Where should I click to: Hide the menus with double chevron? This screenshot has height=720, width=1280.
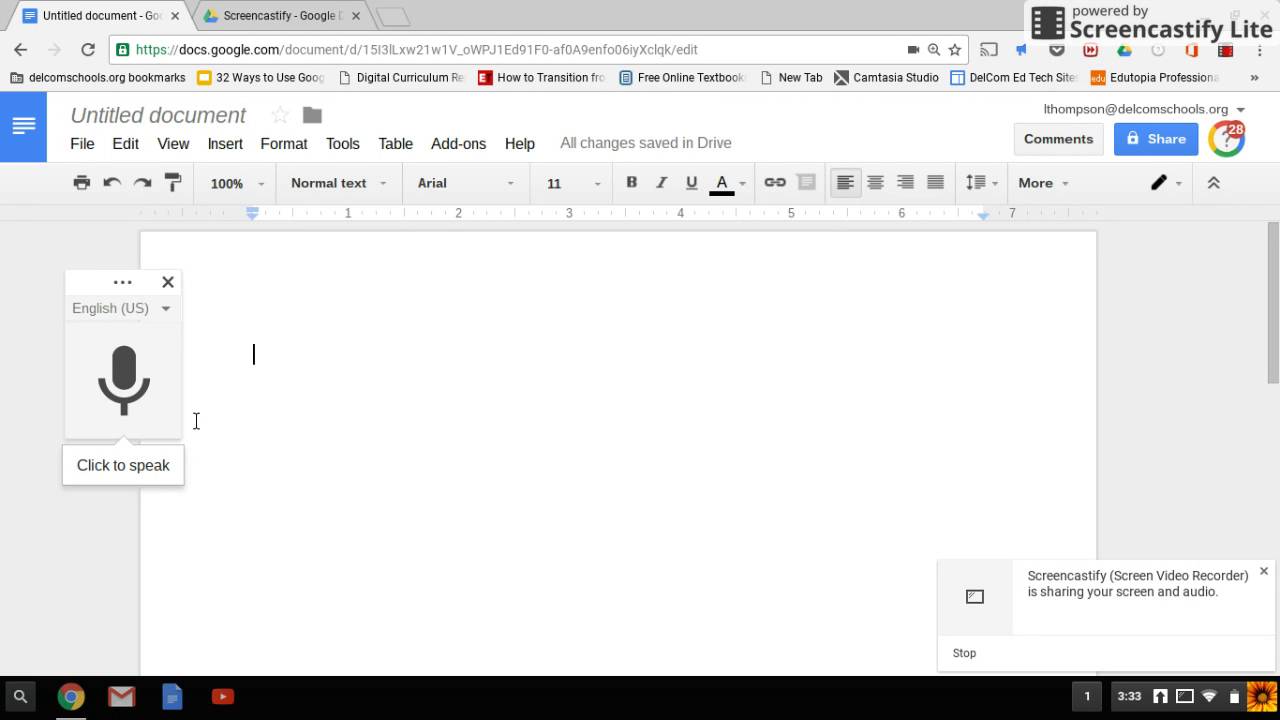[x=1213, y=183]
